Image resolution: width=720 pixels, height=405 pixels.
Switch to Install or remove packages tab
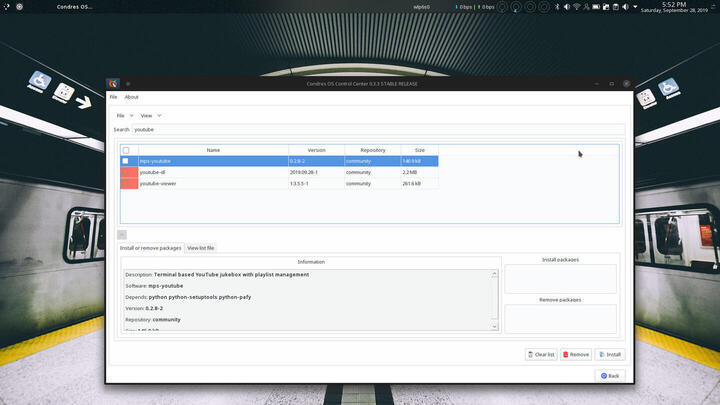pyautogui.click(x=151, y=248)
